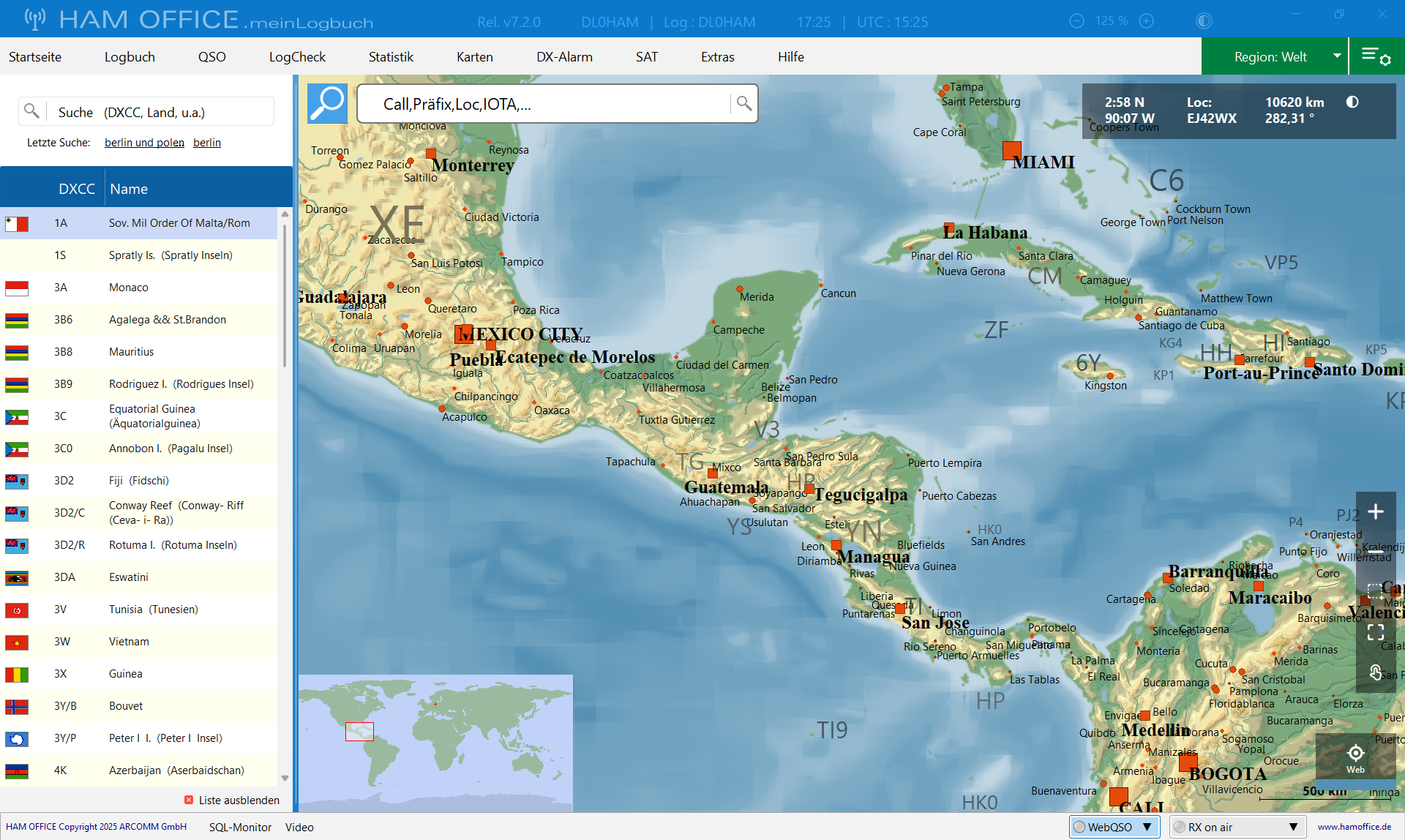
Task: Open the Extras menu
Action: 718,56
